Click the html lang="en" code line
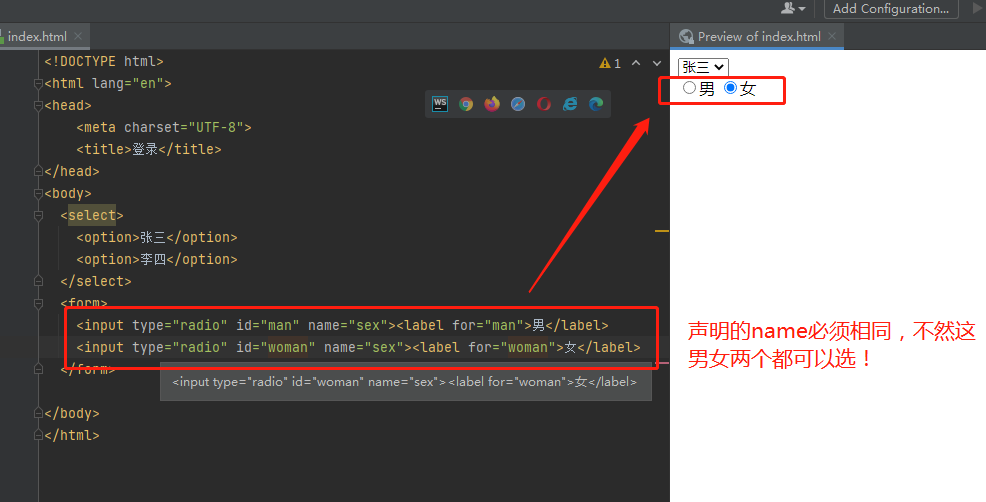 click(x=108, y=83)
